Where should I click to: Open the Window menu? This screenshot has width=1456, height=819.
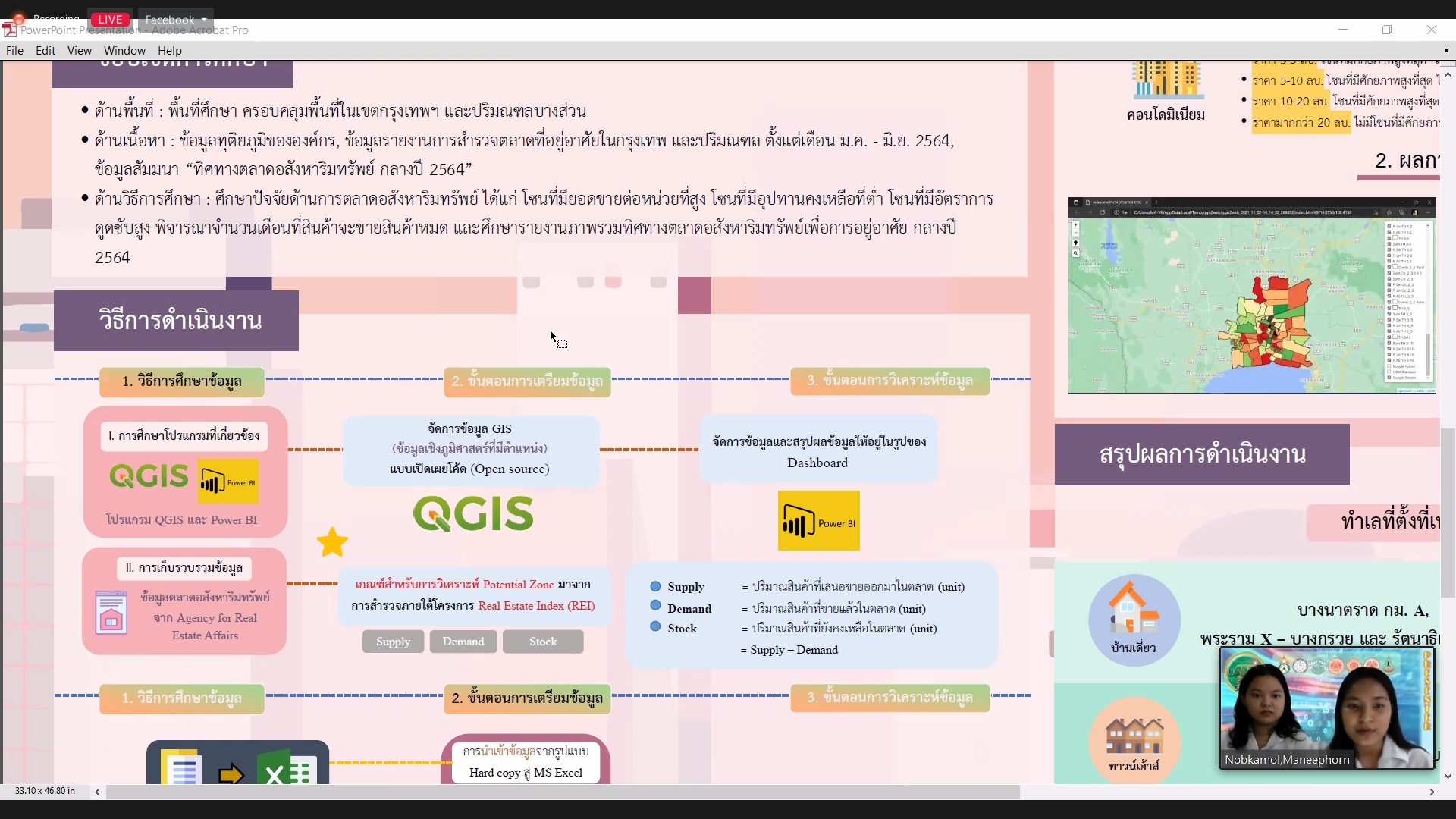pyautogui.click(x=124, y=51)
